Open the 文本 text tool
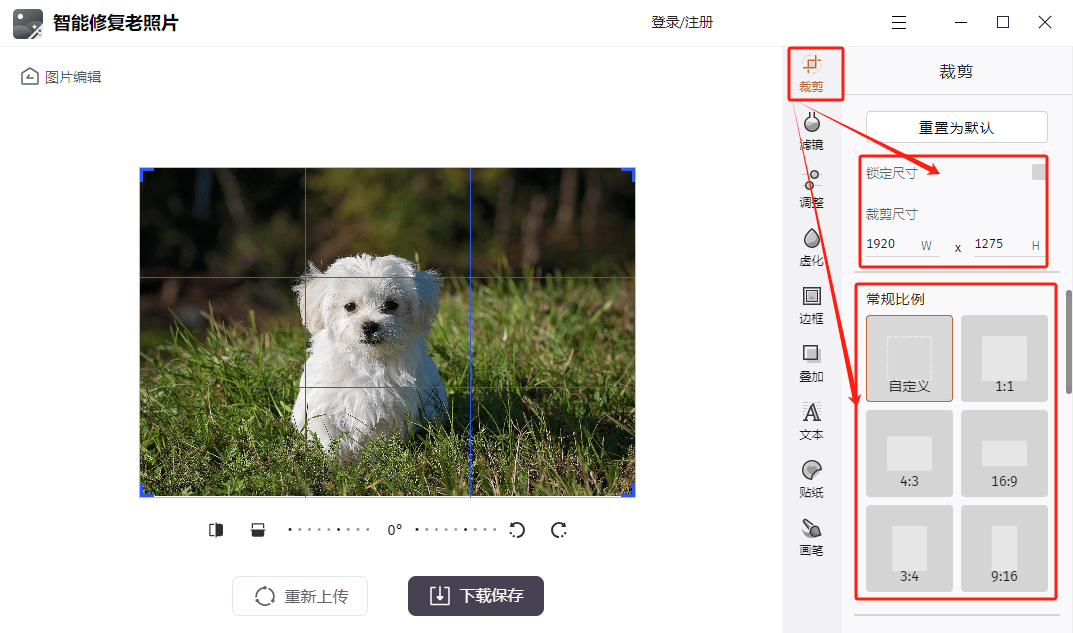The image size is (1073, 633). click(x=812, y=421)
